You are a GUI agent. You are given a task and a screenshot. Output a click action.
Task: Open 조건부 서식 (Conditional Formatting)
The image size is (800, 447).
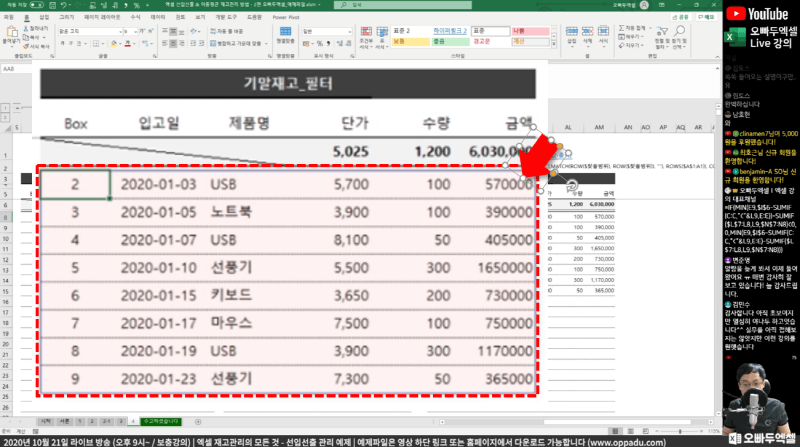[366, 37]
